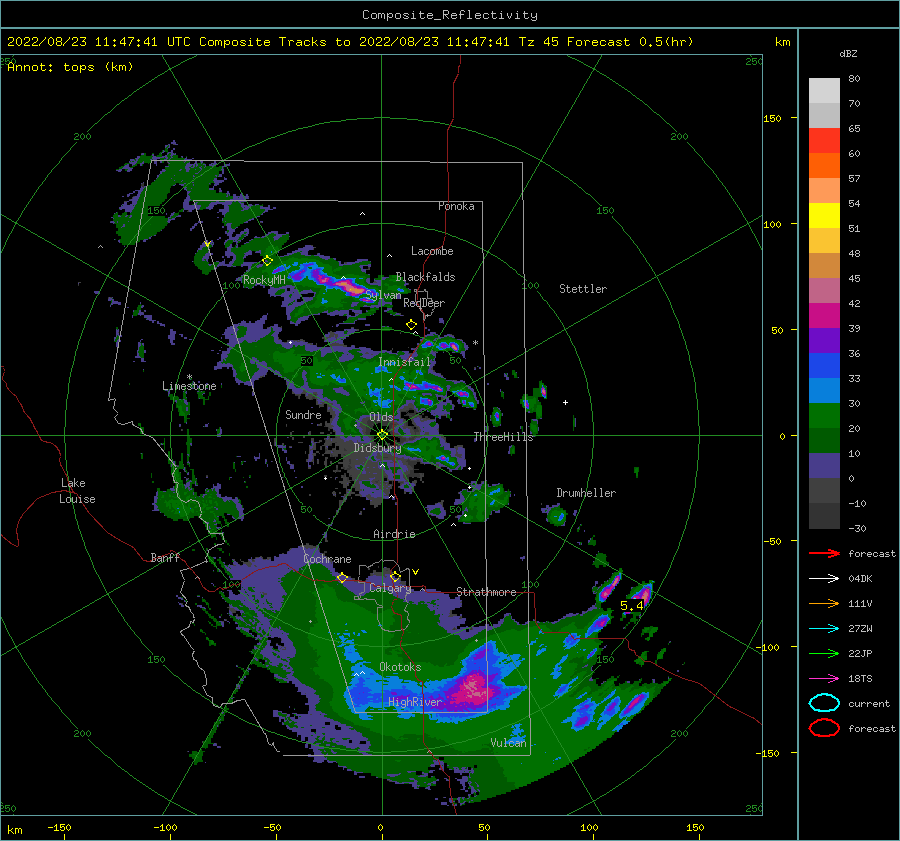Click the Calgary city label
The height and width of the screenshot is (841, 900).
[390, 588]
